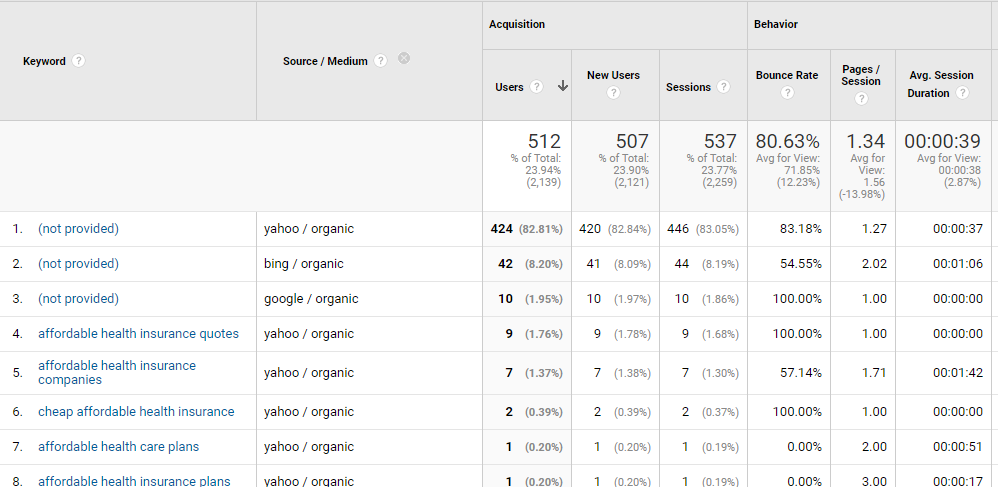Click pages per session value 2.00
998x487 pixels.
tap(874, 446)
